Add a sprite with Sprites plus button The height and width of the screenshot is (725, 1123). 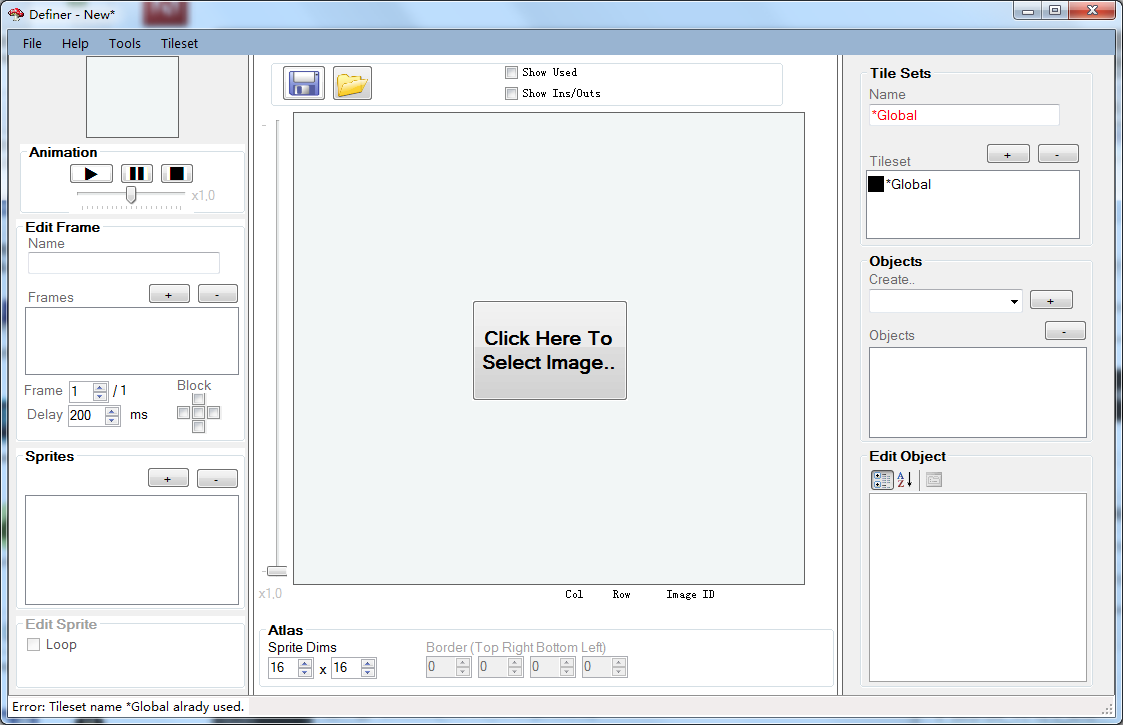point(168,478)
